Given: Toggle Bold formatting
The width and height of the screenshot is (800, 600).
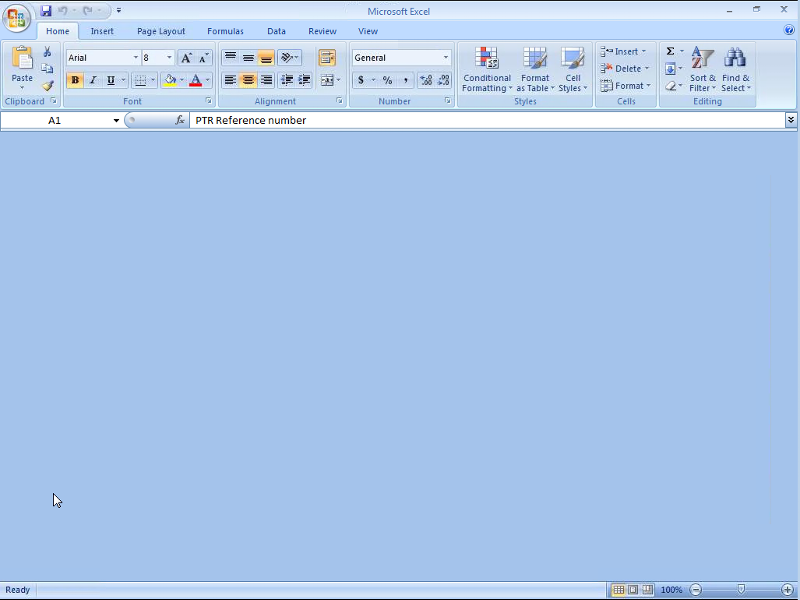Looking at the screenshot, I should 75,80.
